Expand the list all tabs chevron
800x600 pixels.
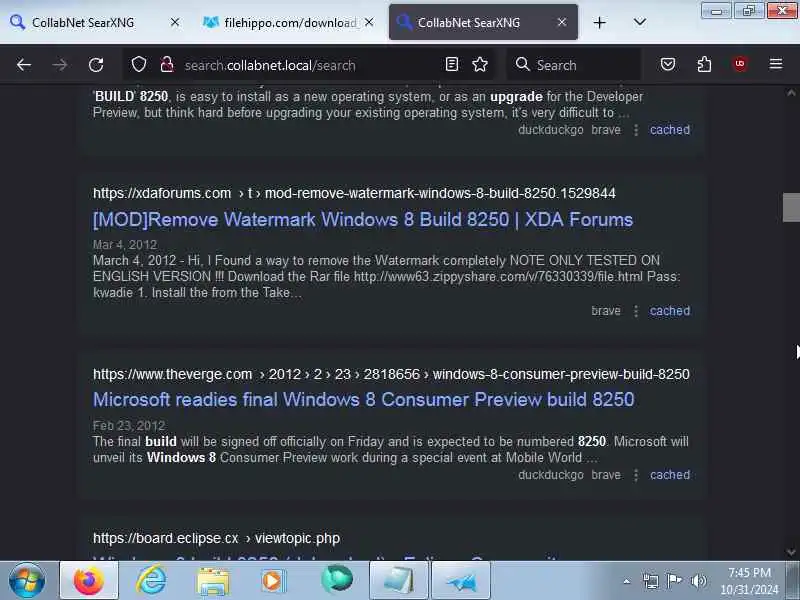pos(640,22)
